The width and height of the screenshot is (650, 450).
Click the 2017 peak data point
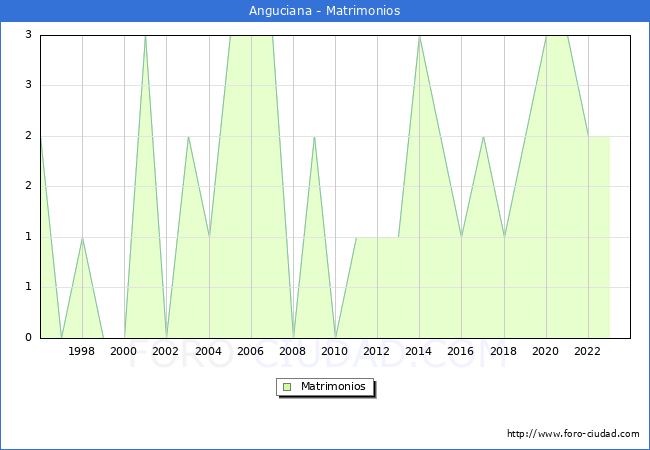pyautogui.click(x=483, y=137)
